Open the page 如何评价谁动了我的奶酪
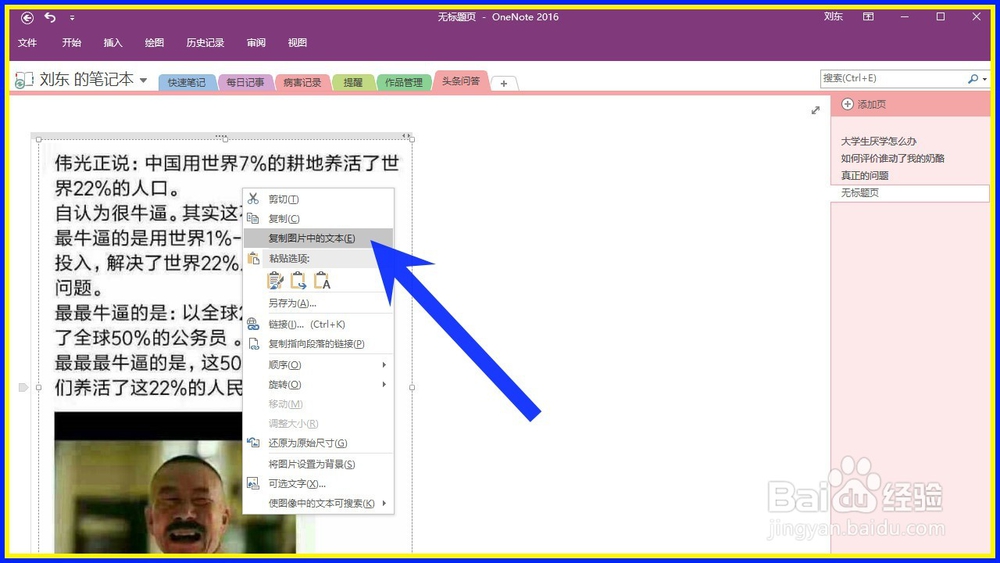This screenshot has height=563, width=1000. coord(892,158)
